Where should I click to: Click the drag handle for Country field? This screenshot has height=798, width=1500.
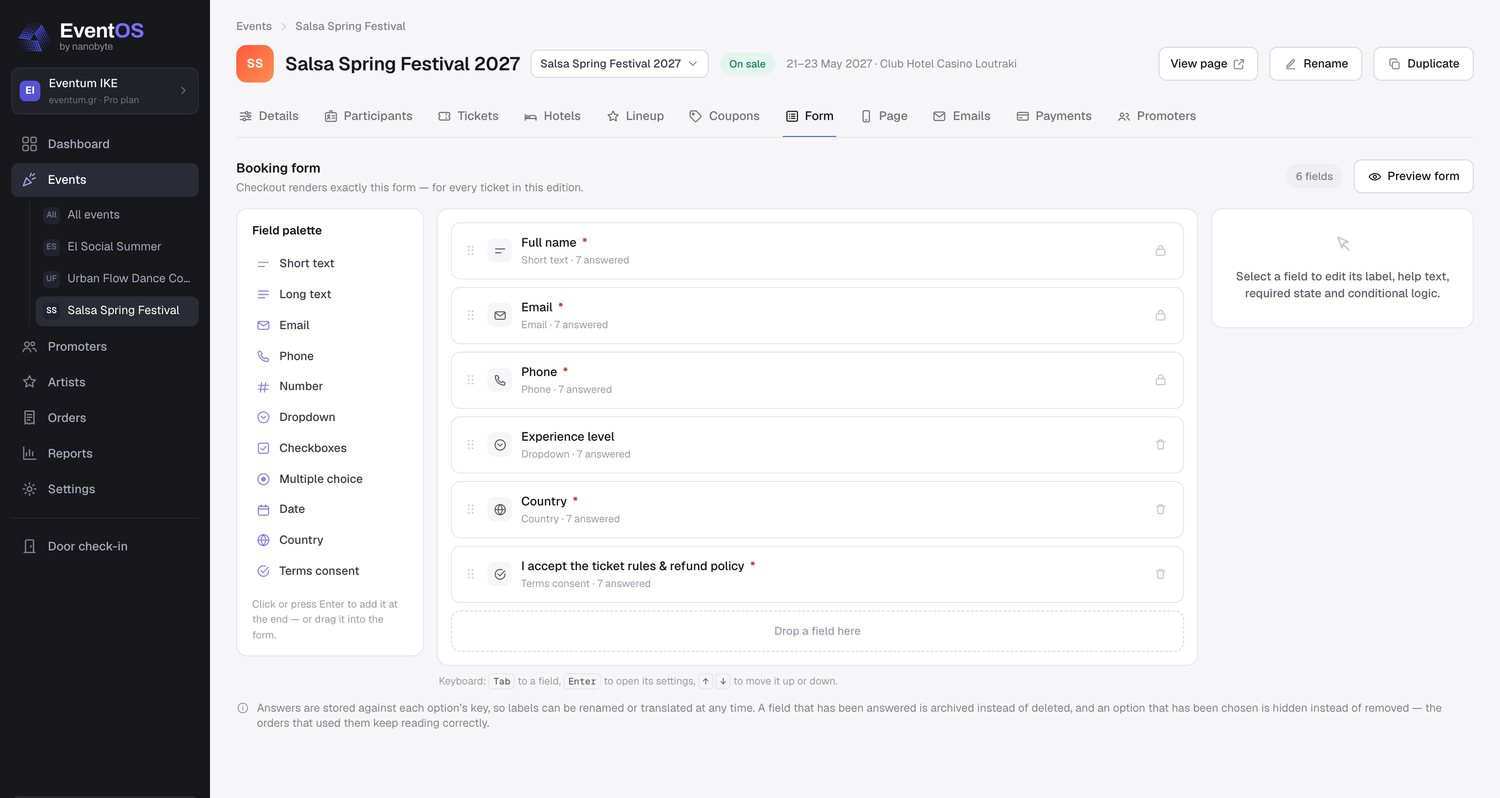click(x=471, y=510)
